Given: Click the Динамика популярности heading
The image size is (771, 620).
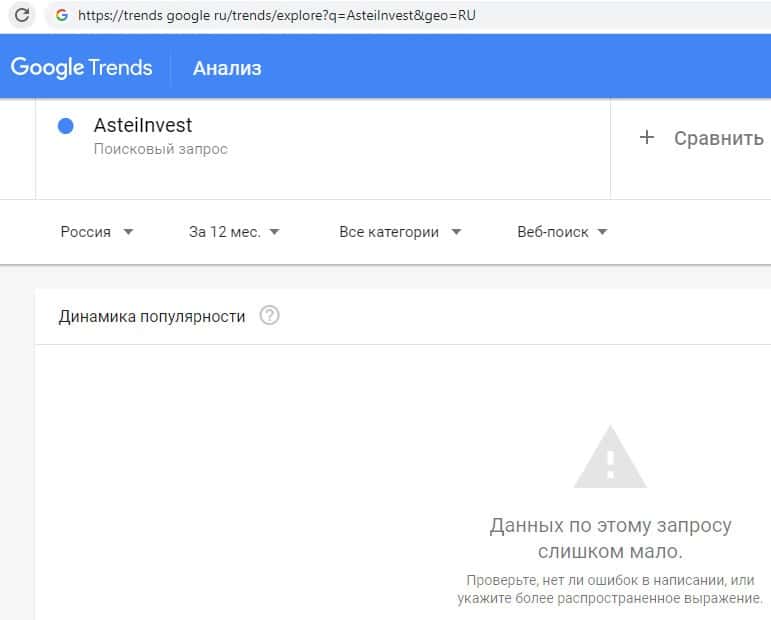Looking at the screenshot, I should coord(152,316).
